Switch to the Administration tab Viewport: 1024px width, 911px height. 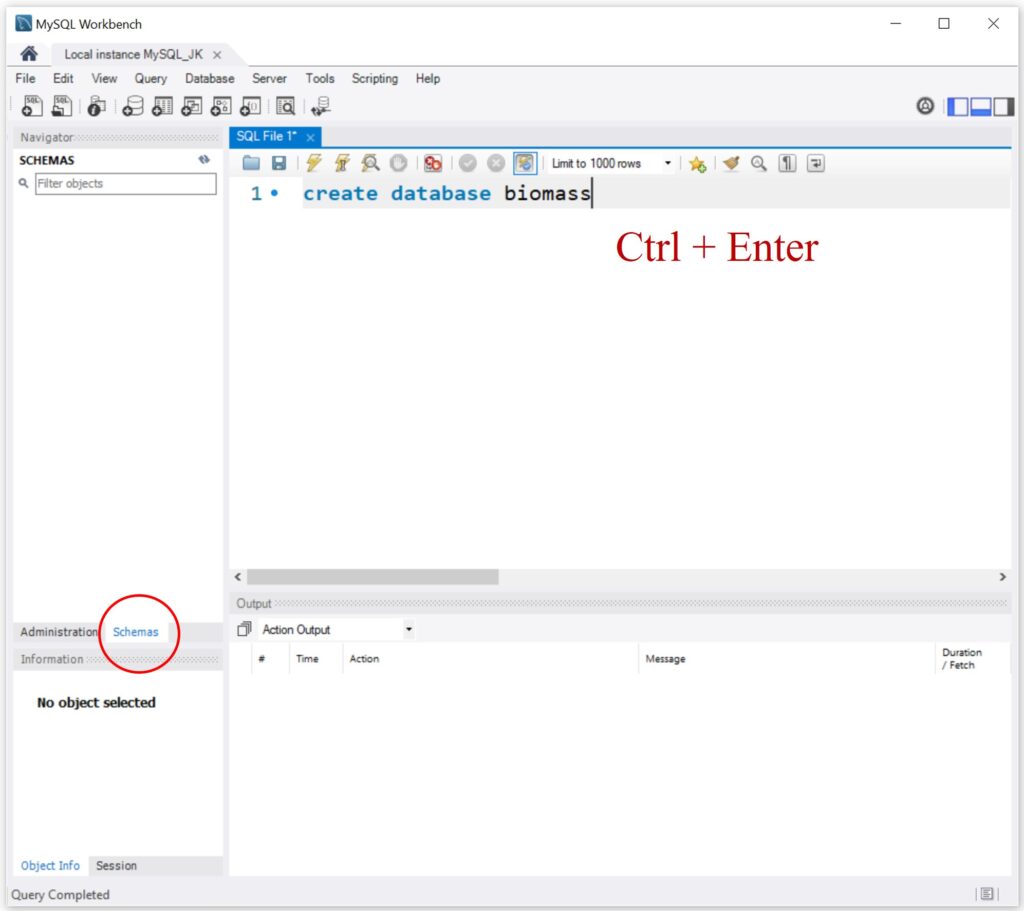pyautogui.click(x=59, y=632)
